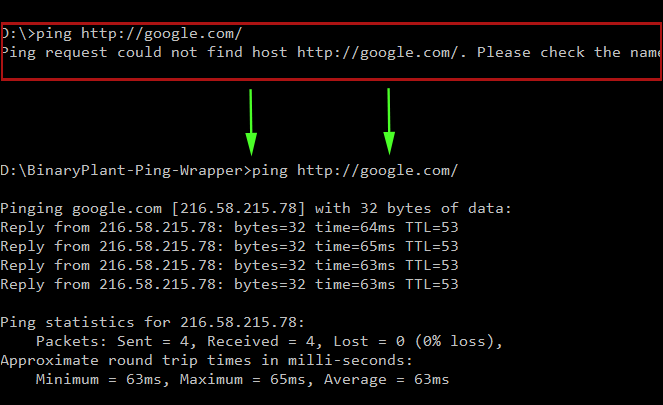Click the 'Ping statistics for 216.58.215.78' line
The width and height of the screenshot is (663, 405).
point(152,323)
